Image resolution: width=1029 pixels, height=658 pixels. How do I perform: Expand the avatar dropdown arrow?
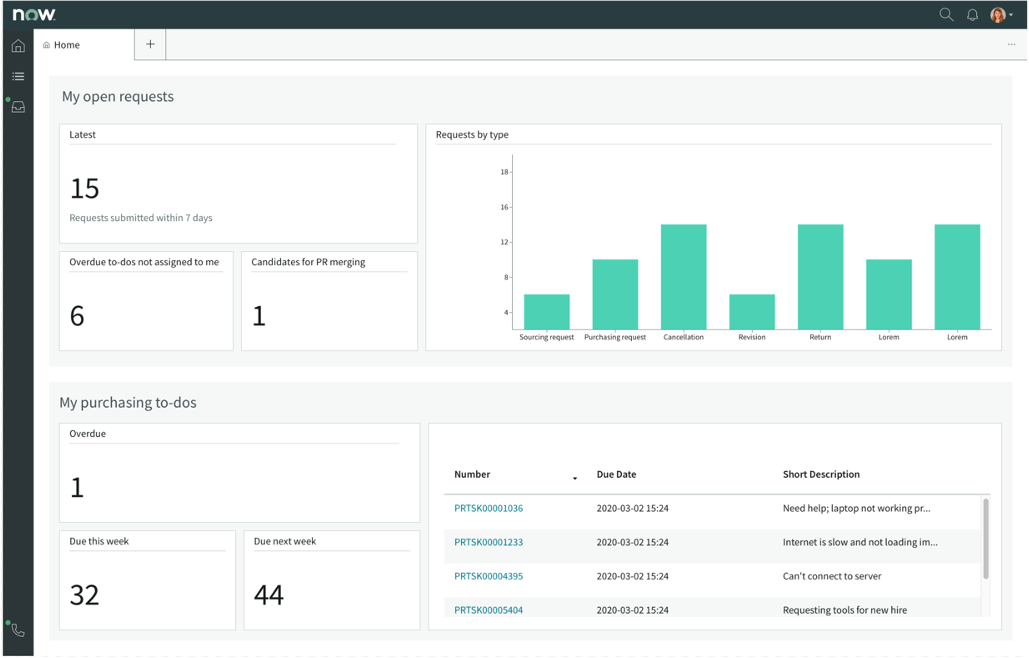coord(1009,14)
